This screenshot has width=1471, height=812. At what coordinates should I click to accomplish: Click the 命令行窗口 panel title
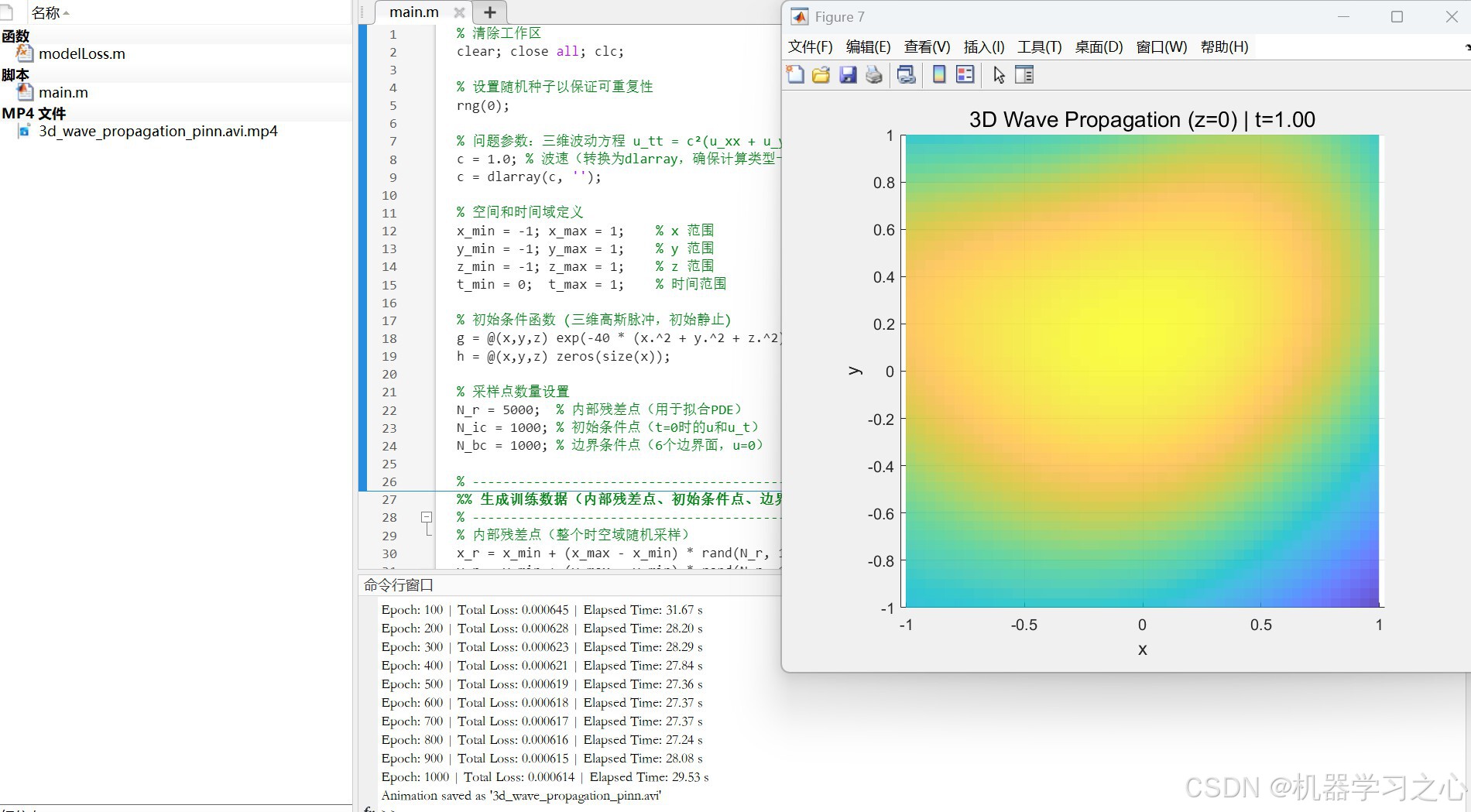pyautogui.click(x=399, y=585)
